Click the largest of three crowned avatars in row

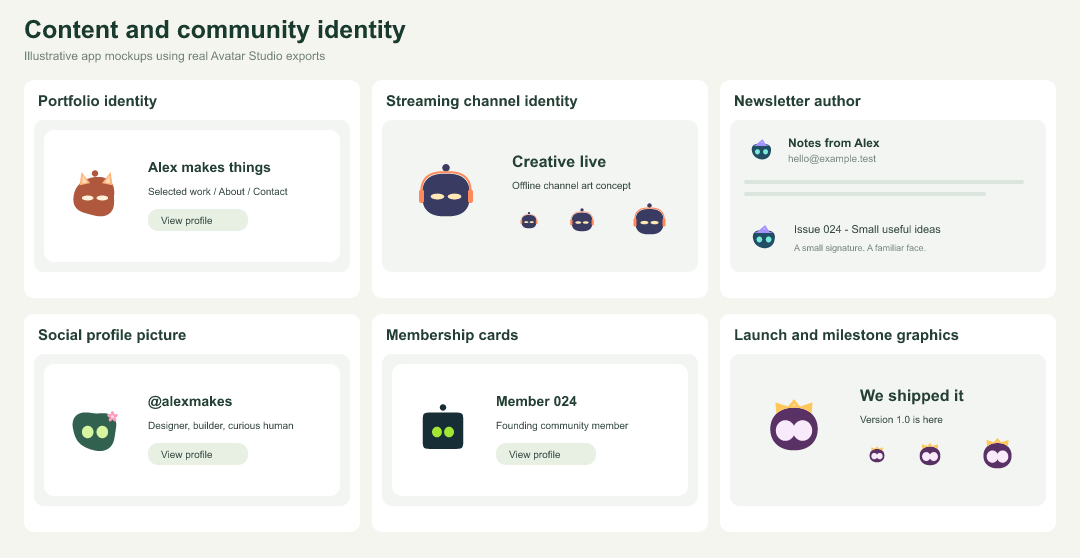997,453
